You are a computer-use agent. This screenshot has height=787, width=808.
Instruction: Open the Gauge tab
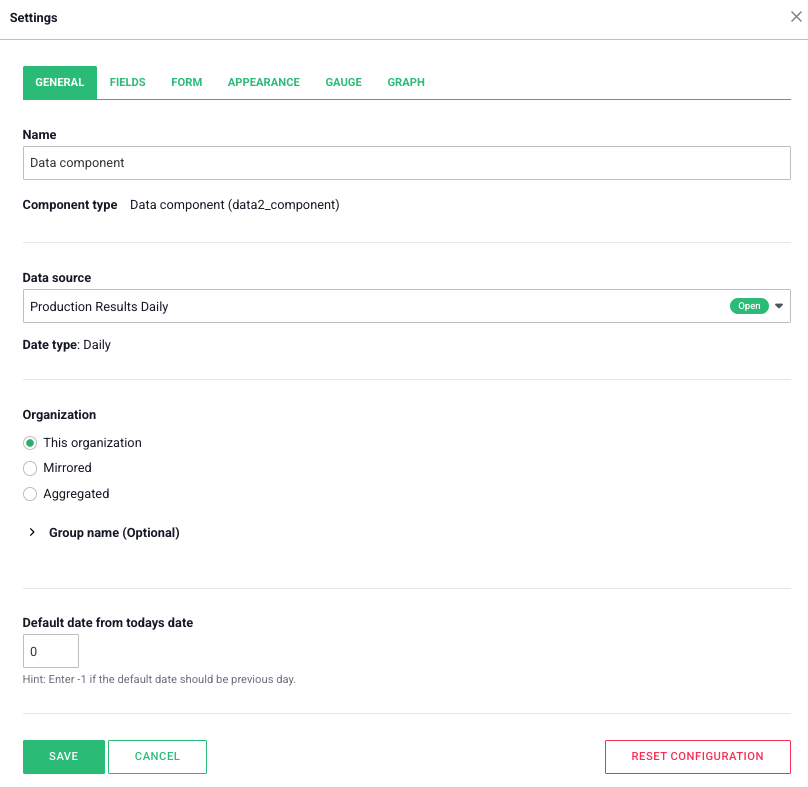pyautogui.click(x=344, y=82)
